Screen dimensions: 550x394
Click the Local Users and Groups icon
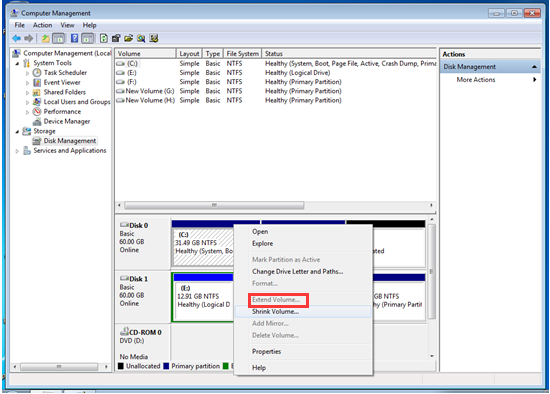coord(37,102)
